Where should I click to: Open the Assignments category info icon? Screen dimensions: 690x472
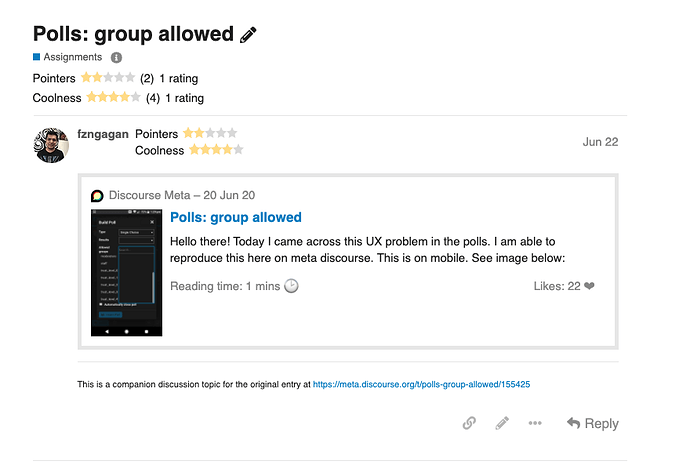(116, 58)
